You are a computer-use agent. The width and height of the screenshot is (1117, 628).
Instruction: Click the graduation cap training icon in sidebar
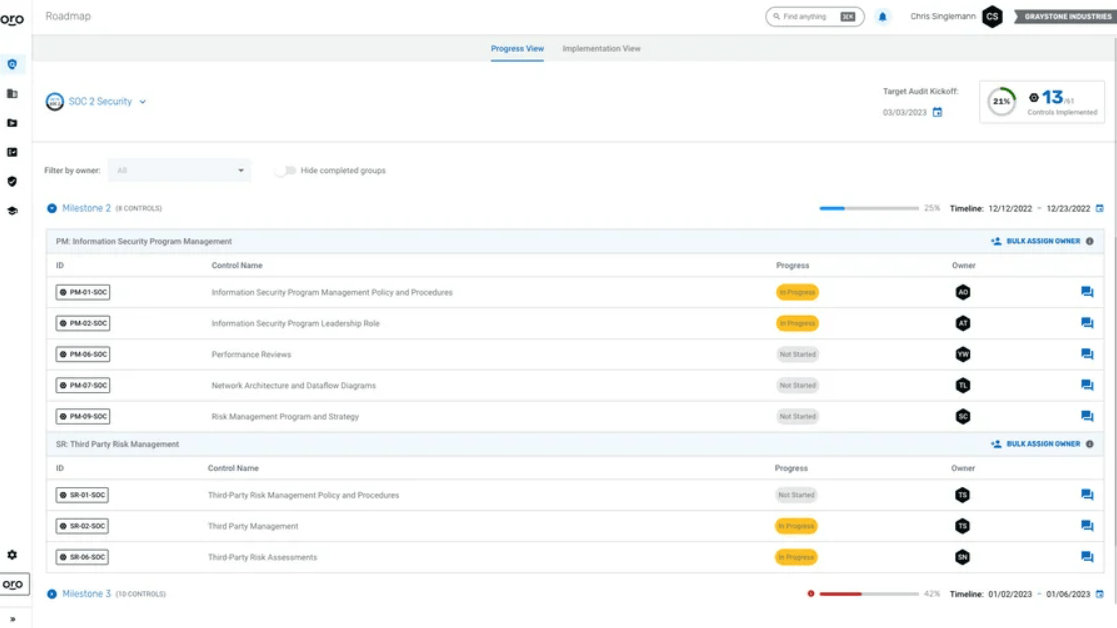pos(12,211)
